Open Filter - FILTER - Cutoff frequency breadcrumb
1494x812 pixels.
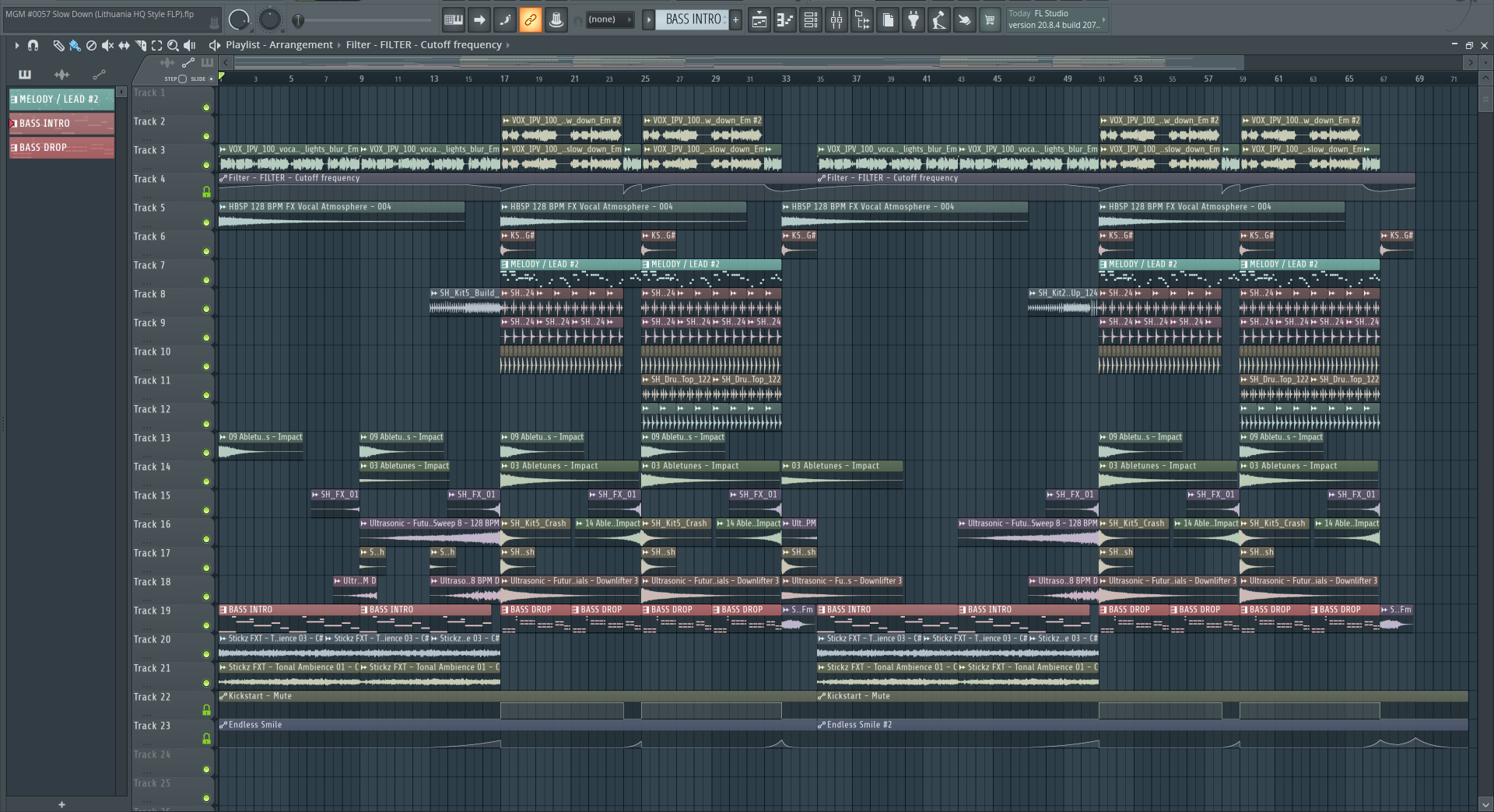click(424, 45)
